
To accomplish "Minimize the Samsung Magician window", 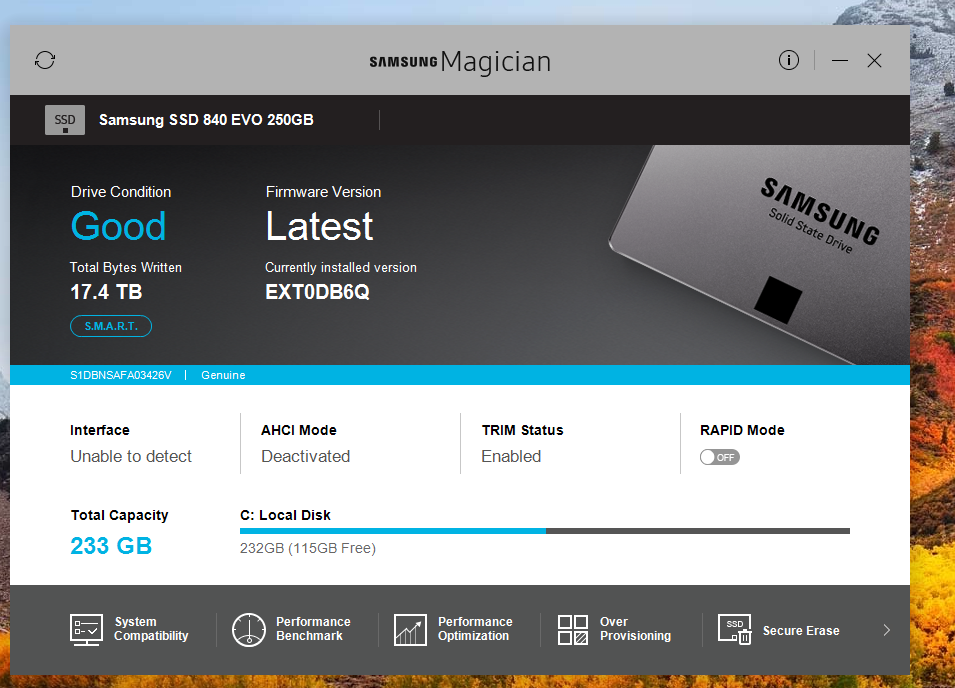I will coord(840,60).
